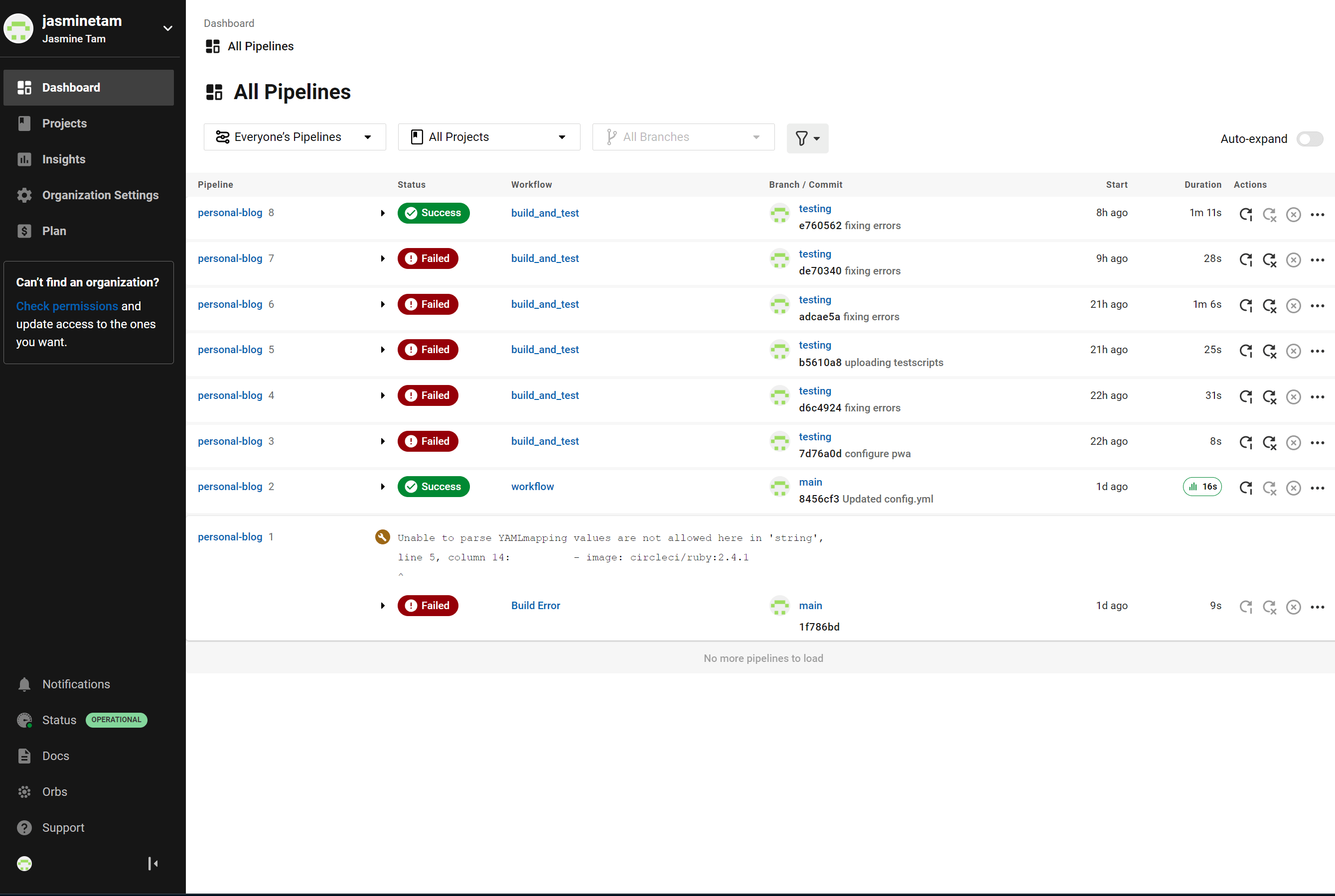Rerun from failed on personal-blog 7
Screen dimensions: 1335x896
(x=1269, y=260)
